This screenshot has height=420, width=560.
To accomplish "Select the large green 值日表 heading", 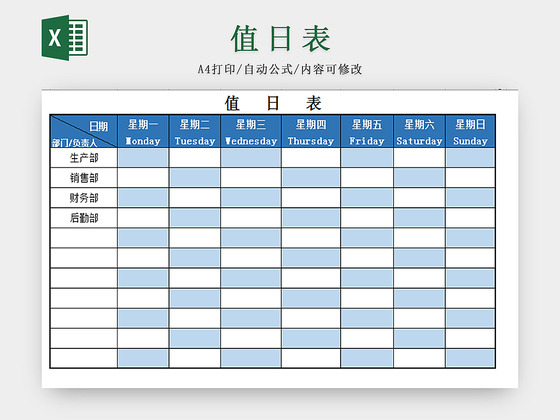I will (280, 39).
